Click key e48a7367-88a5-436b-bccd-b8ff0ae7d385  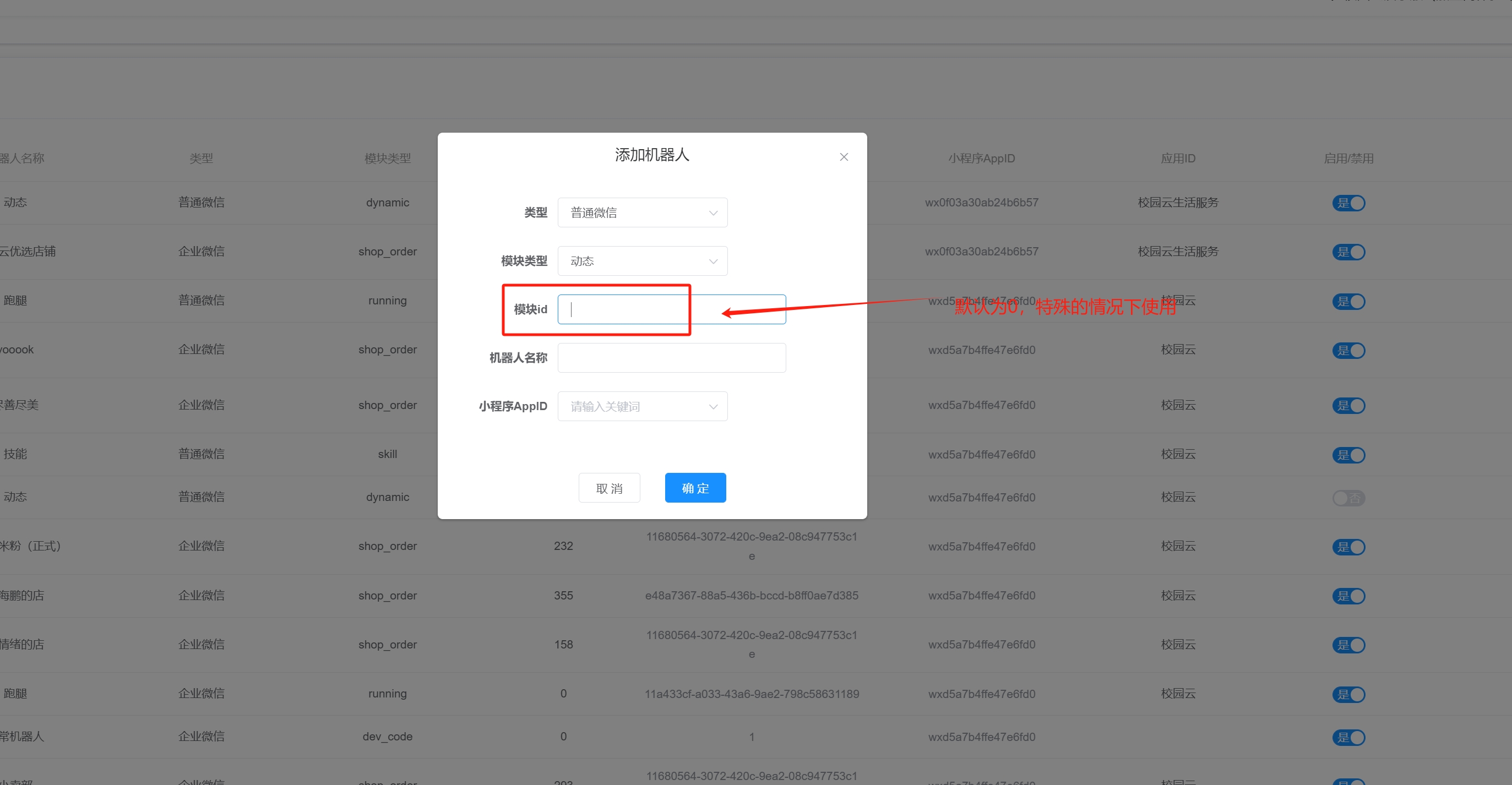(x=751, y=596)
